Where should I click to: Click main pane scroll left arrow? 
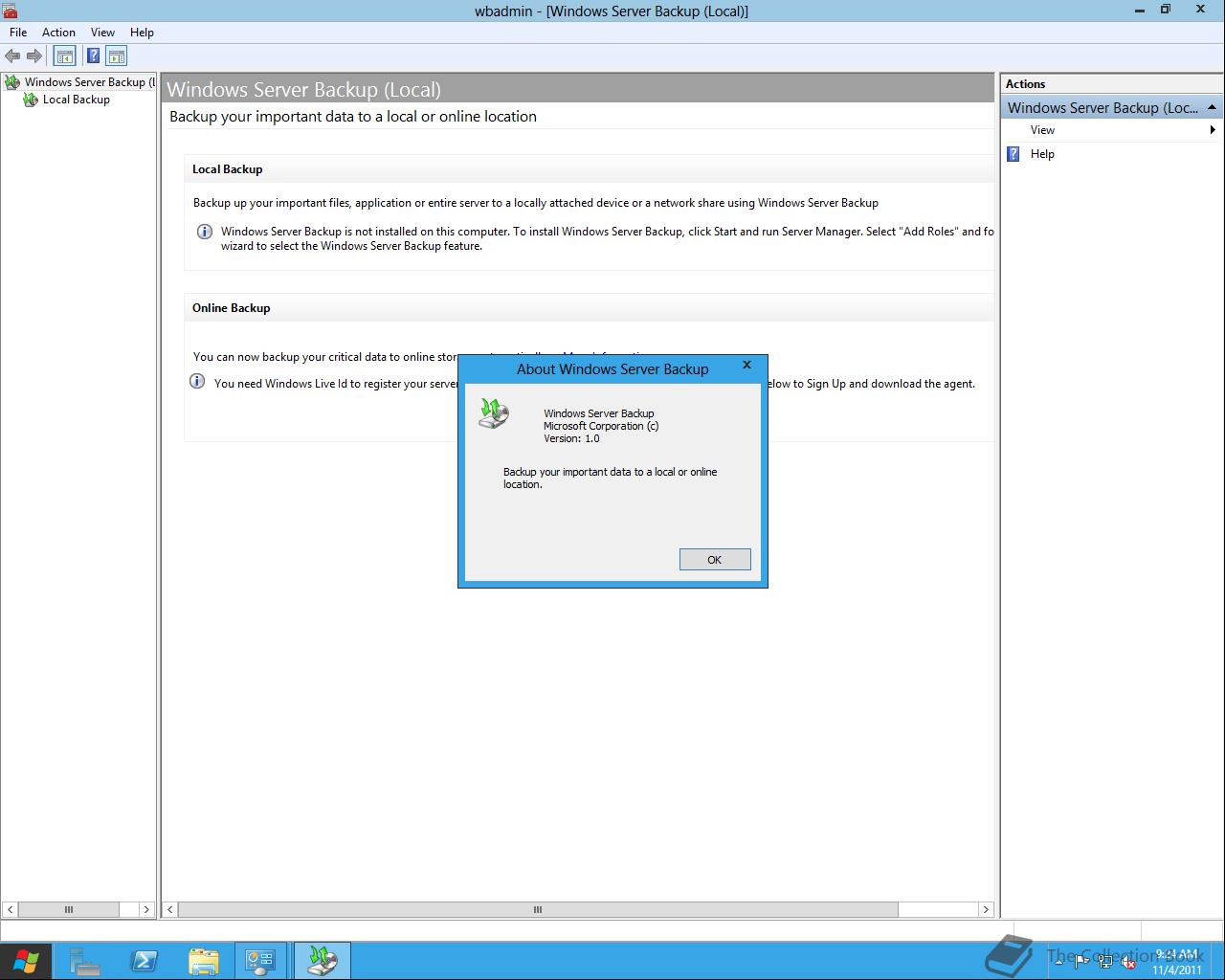tap(170, 909)
